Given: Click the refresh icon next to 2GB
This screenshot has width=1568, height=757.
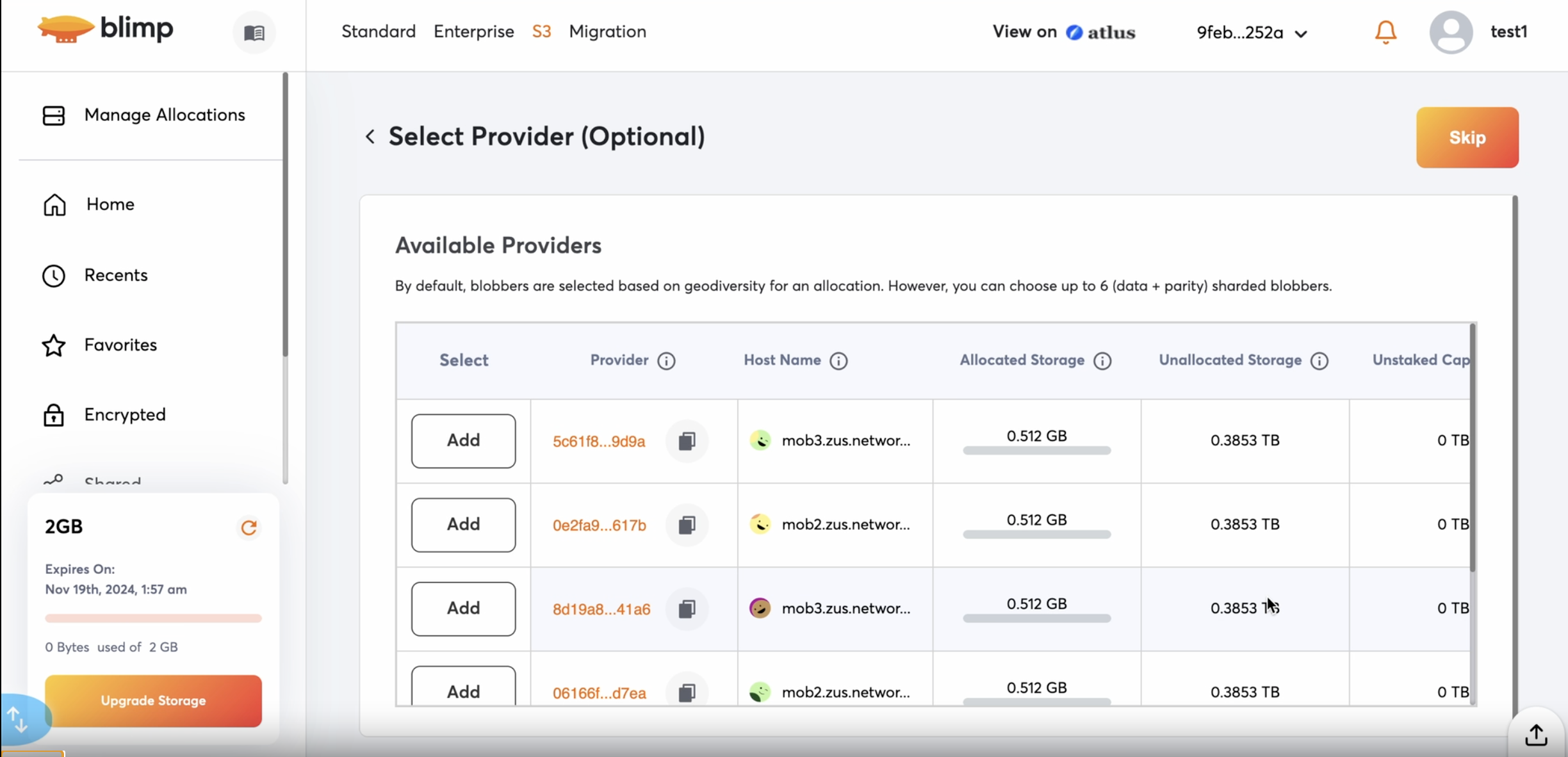Looking at the screenshot, I should [x=249, y=527].
